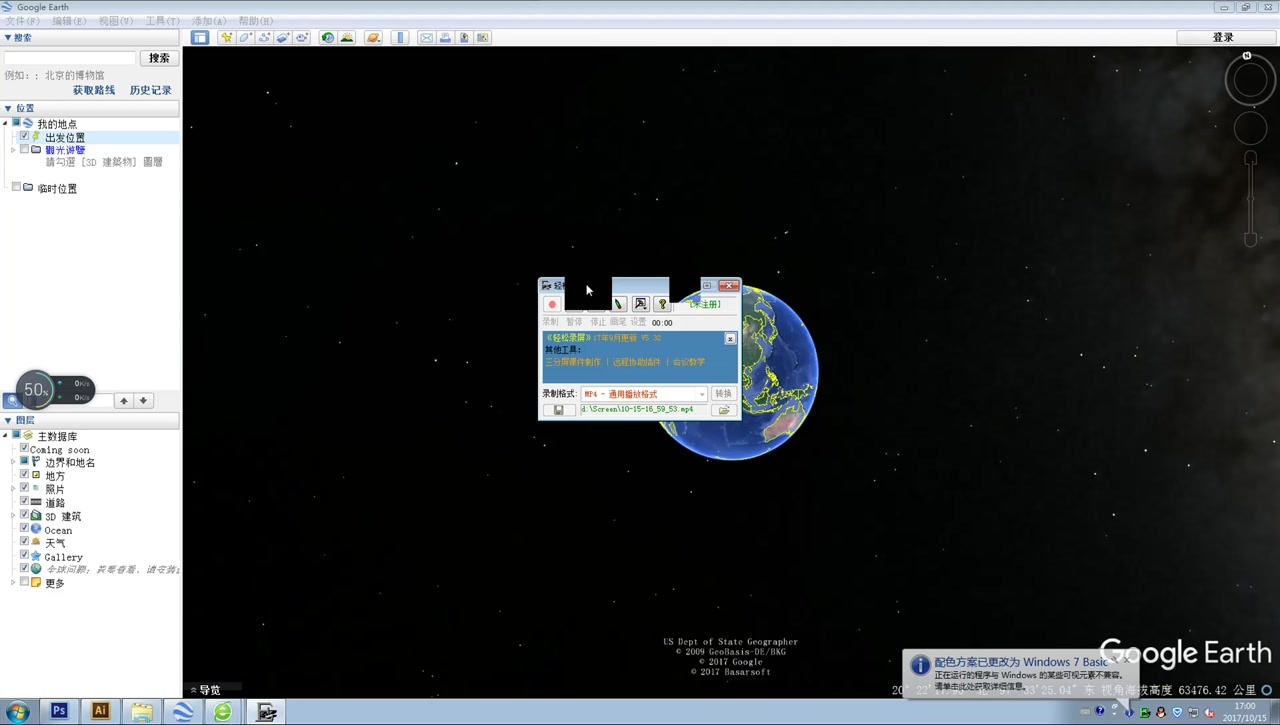Expand the 导览 tour guide bar
This screenshot has width=1280, height=725.
pyautogui.click(x=205, y=690)
